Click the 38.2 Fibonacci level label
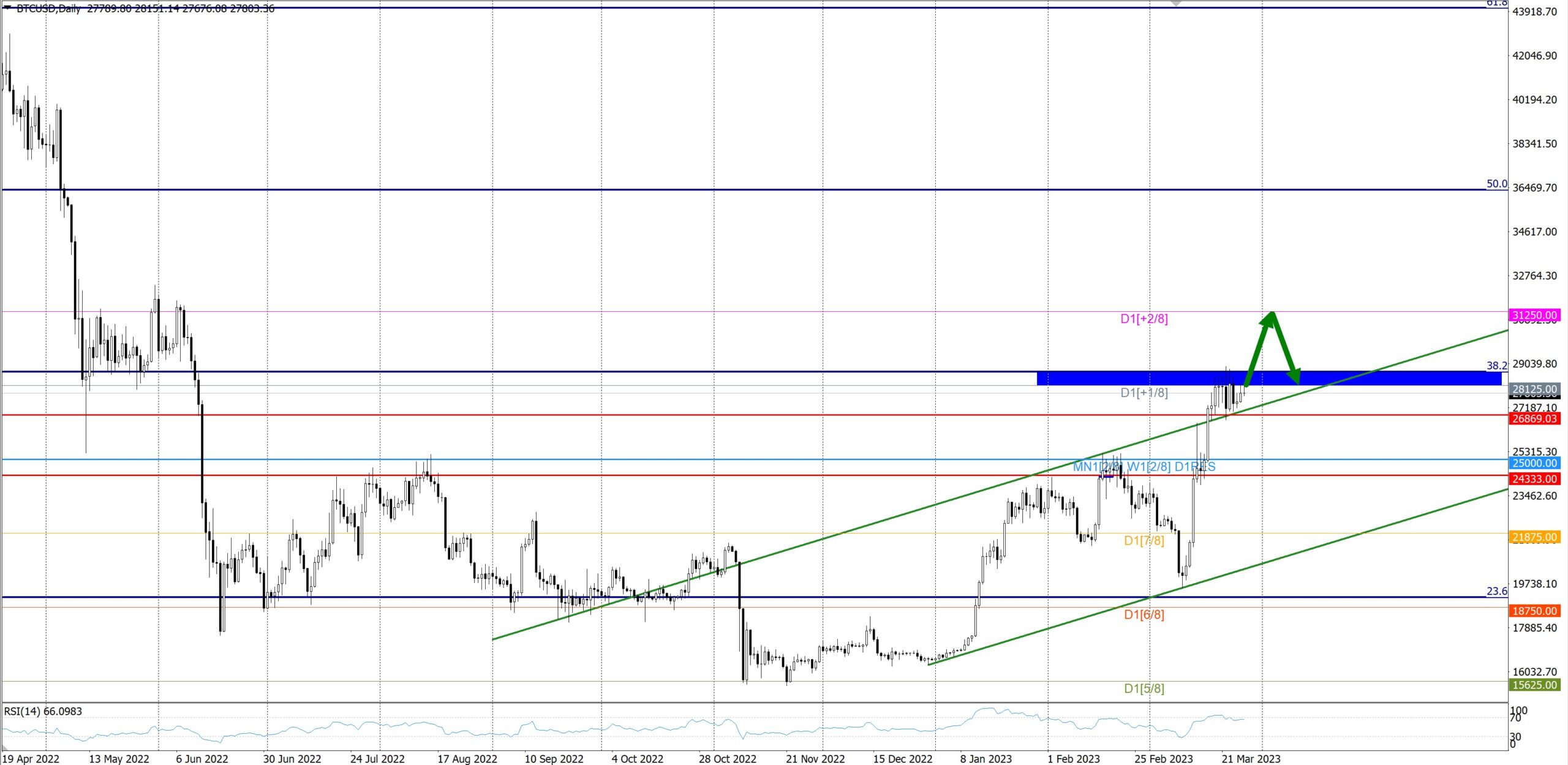This screenshot has height=765, width=1568. click(x=1496, y=366)
